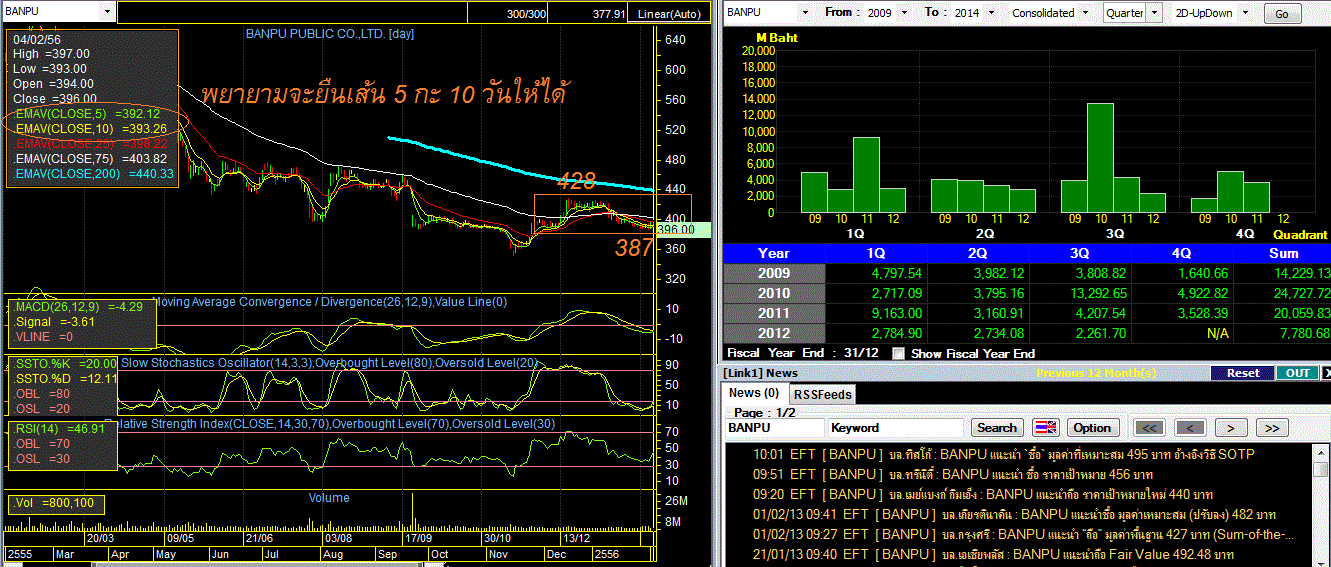Click cell 9,163.00 for 2011 1Q

click(x=879, y=313)
